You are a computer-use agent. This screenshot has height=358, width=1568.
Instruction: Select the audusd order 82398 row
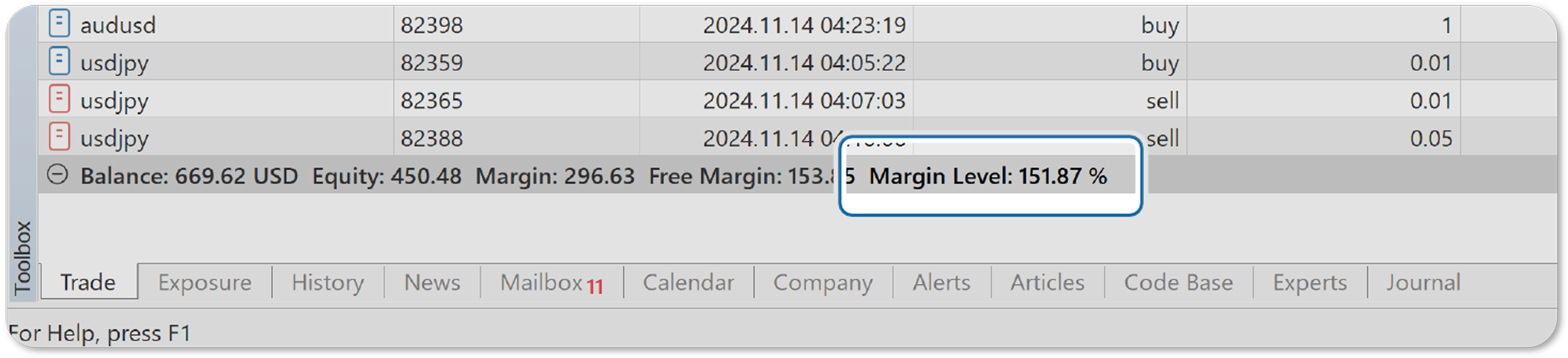[797, 25]
